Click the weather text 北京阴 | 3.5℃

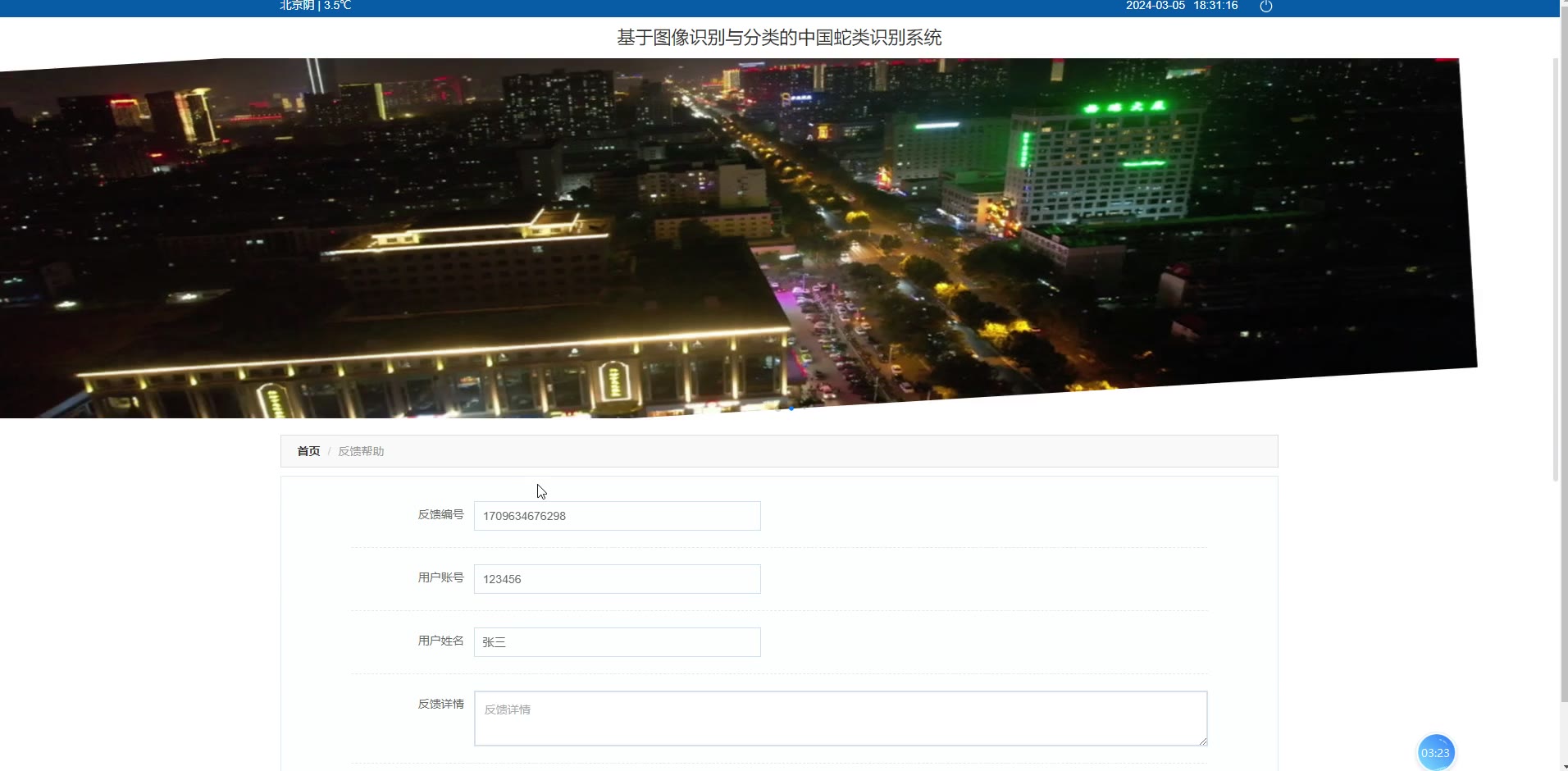click(x=316, y=6)
